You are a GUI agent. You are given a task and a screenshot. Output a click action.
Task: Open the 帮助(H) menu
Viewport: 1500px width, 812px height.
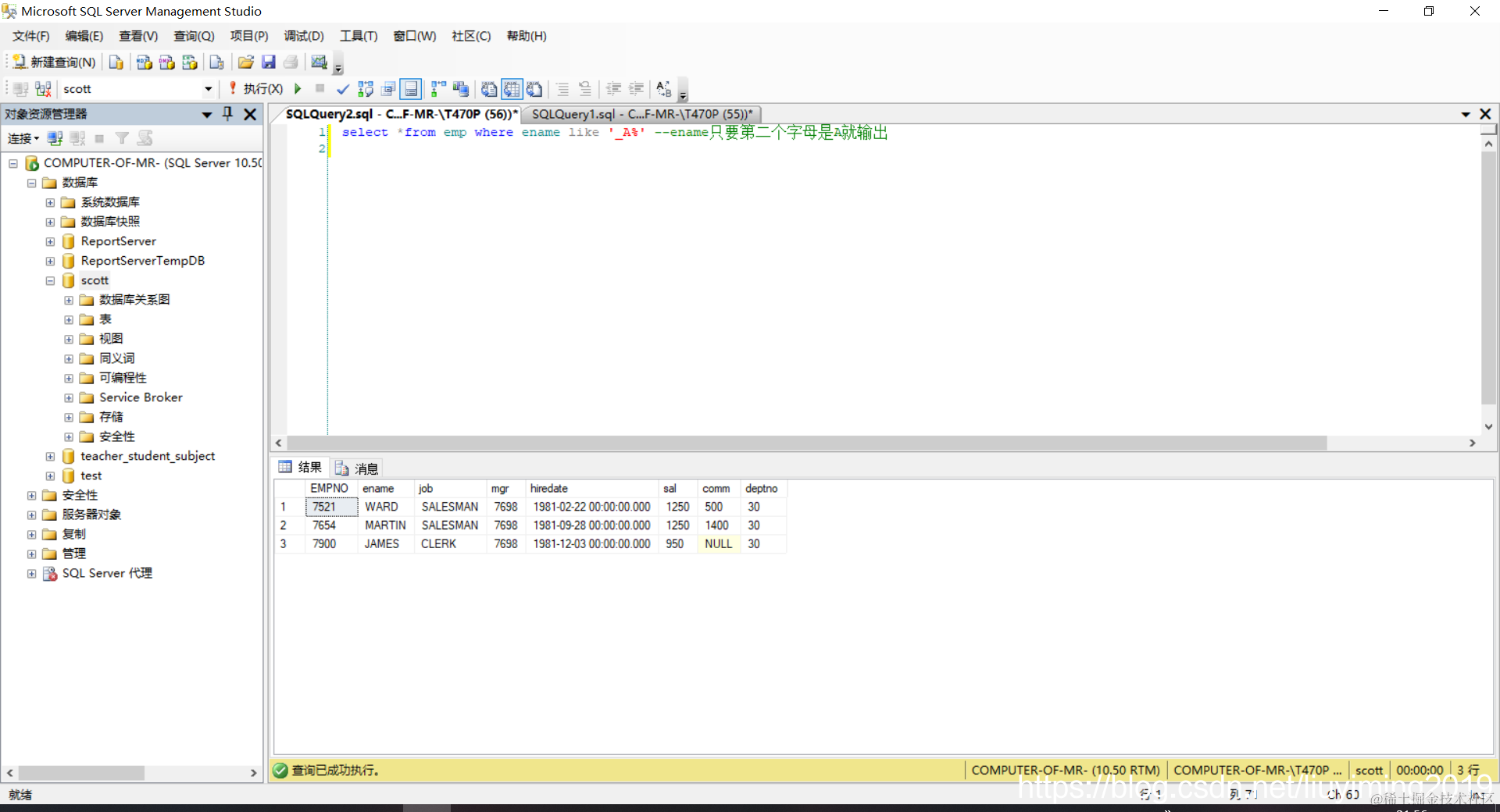coord(527,36)
